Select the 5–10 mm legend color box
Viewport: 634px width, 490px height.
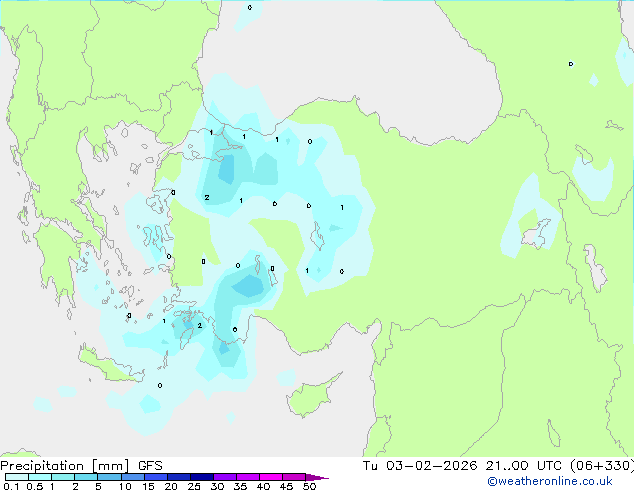click(109, 477)
